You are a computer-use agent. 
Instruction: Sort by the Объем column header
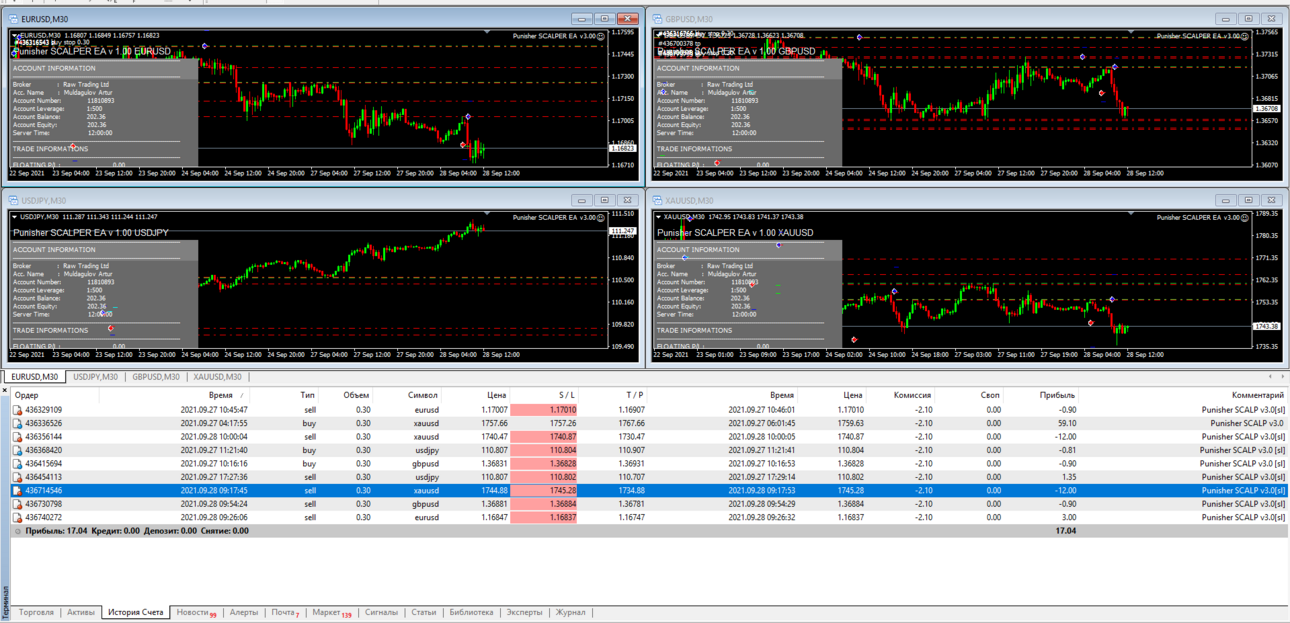(x=356, y=395)
